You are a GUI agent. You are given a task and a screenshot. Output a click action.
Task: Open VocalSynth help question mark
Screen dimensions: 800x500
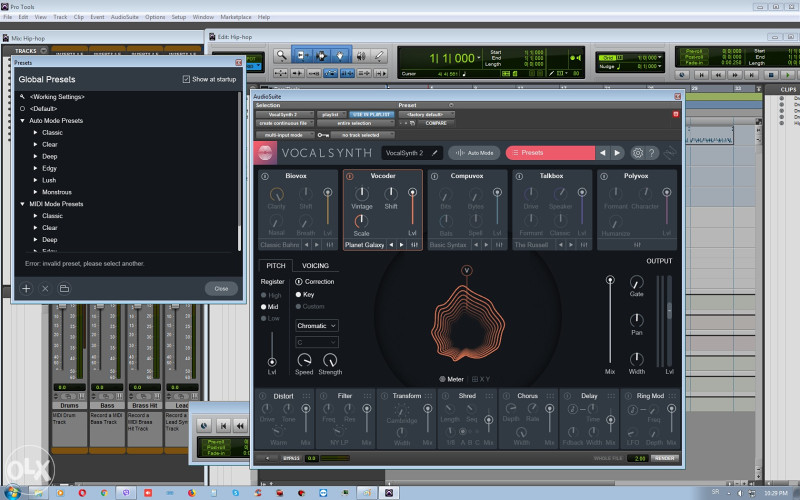[x=652, y=153]
